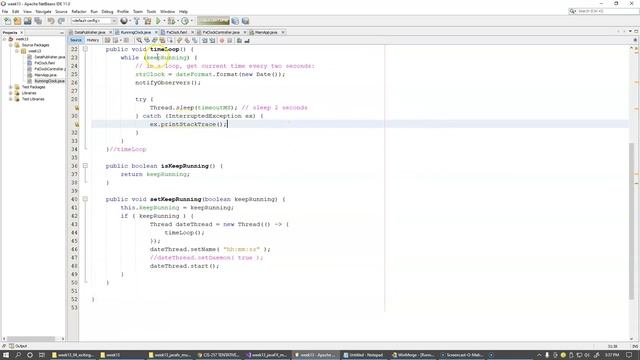Open the WinMerge taskbar item
The height and width of the screenshot is (360, 640).
(413, 355)
